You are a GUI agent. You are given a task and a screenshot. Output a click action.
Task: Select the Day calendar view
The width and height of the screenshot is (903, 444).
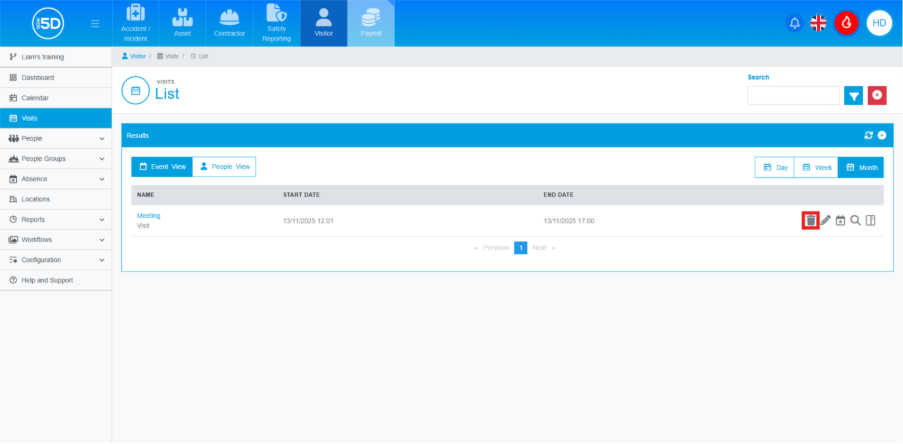[x=775, y=168]
